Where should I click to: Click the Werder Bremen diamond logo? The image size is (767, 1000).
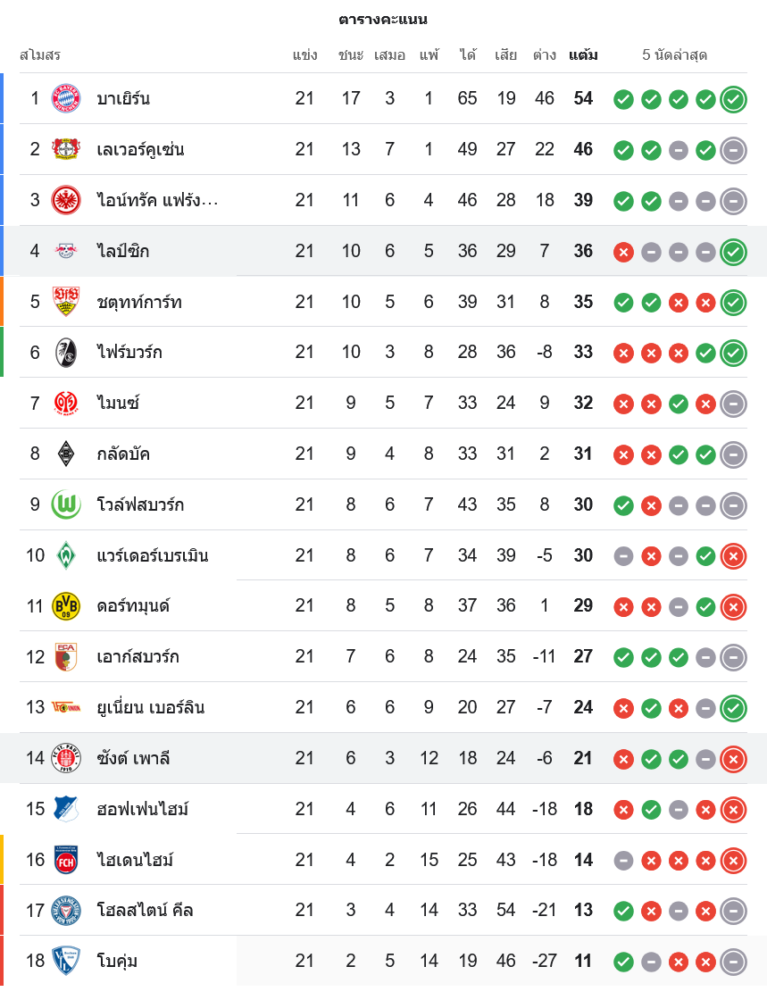65,555
